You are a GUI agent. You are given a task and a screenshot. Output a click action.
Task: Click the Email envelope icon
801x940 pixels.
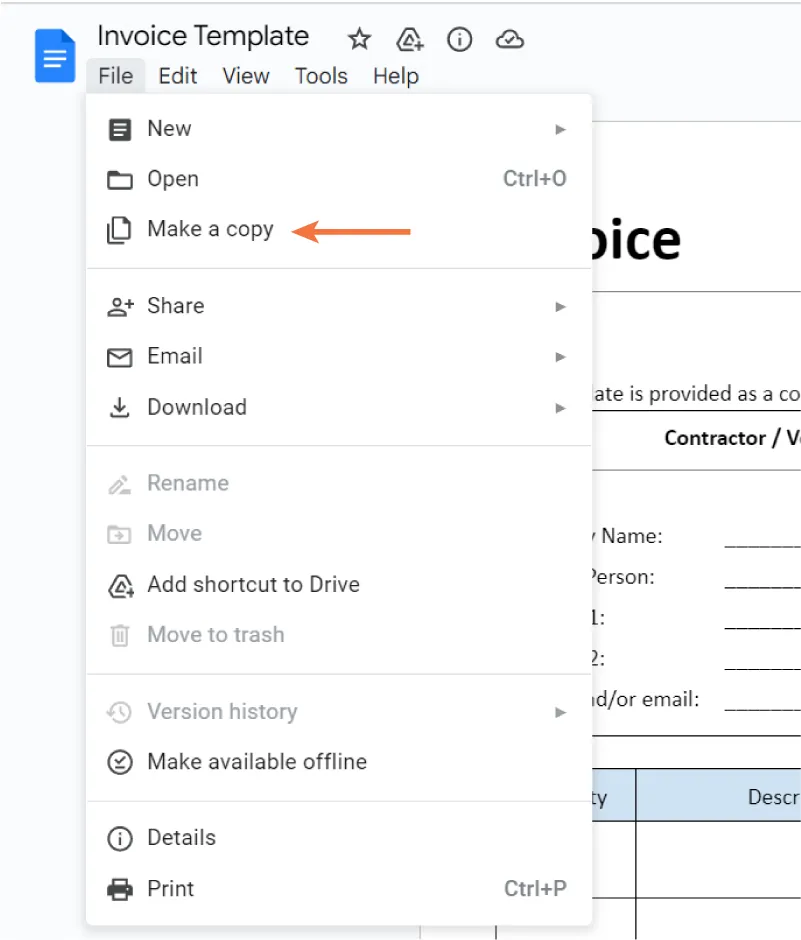click(120, 356)
